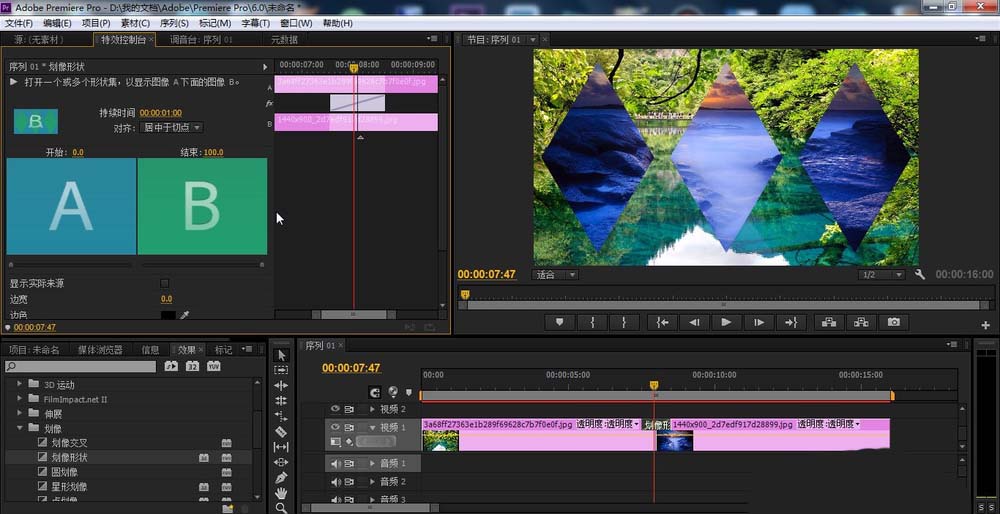Select the 星形划像 transition effect
This screenshot has height=514, width=1000.
(x=71, y=487)
